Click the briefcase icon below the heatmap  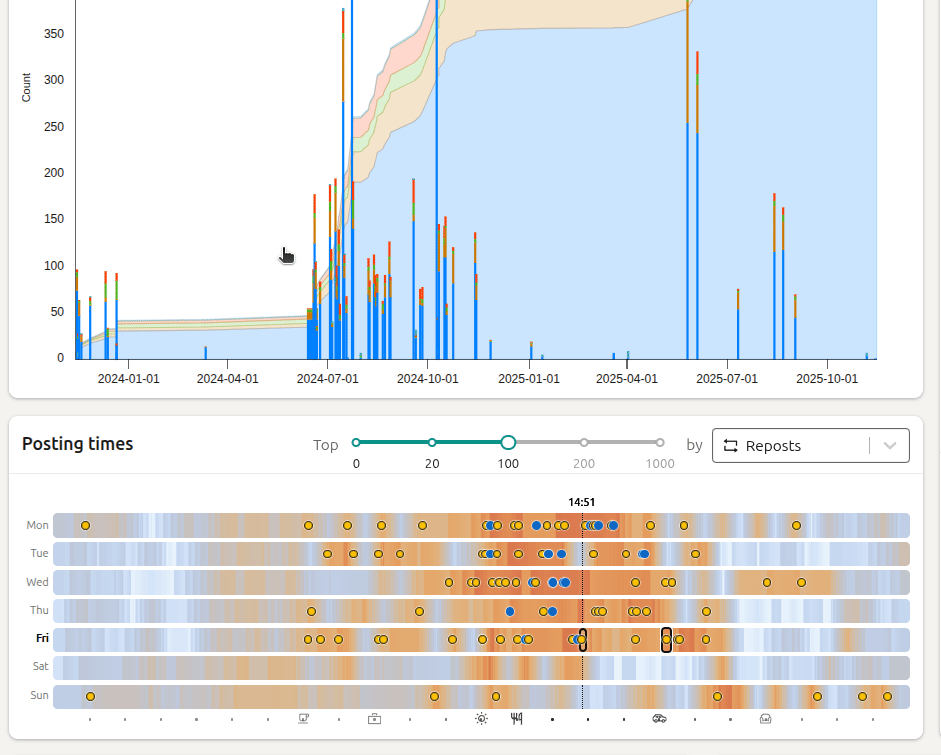pos(374,718)
